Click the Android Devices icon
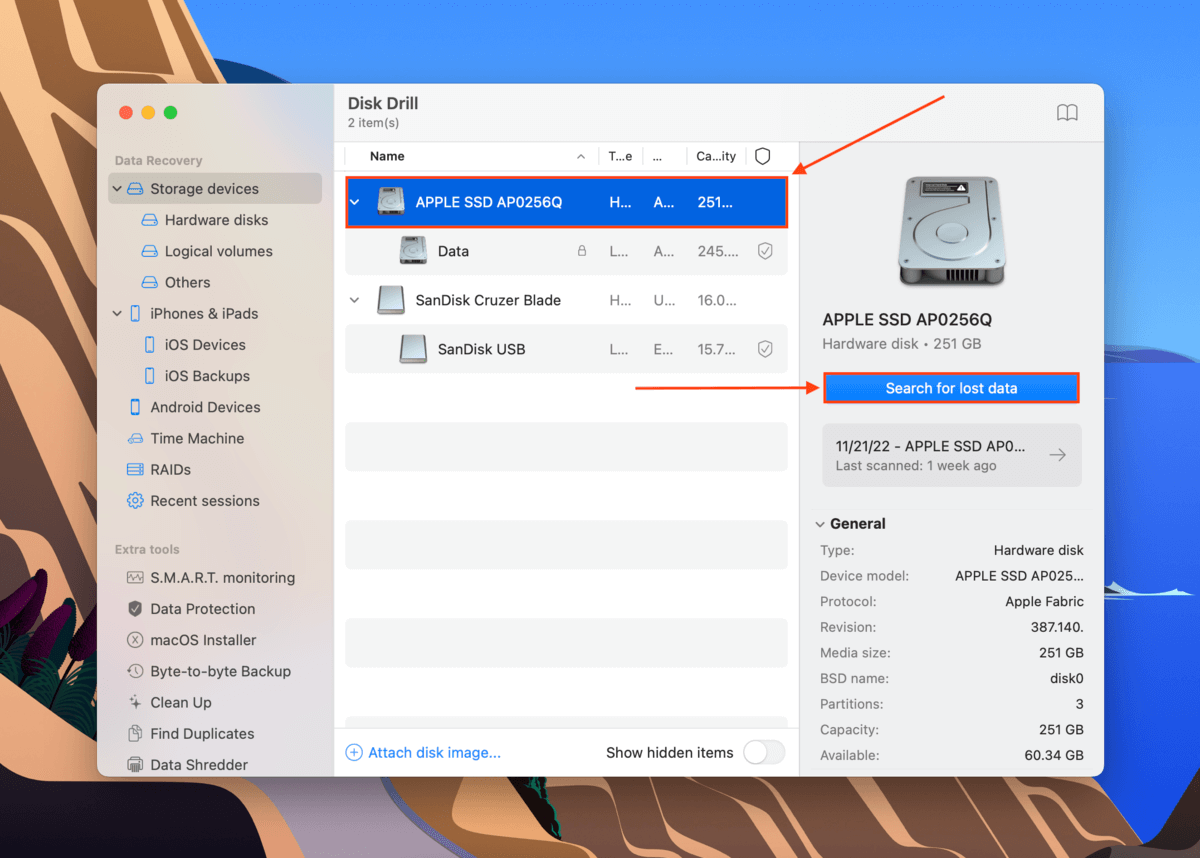The height and width of the screenshot is (858, 1200). pos(135,407)
